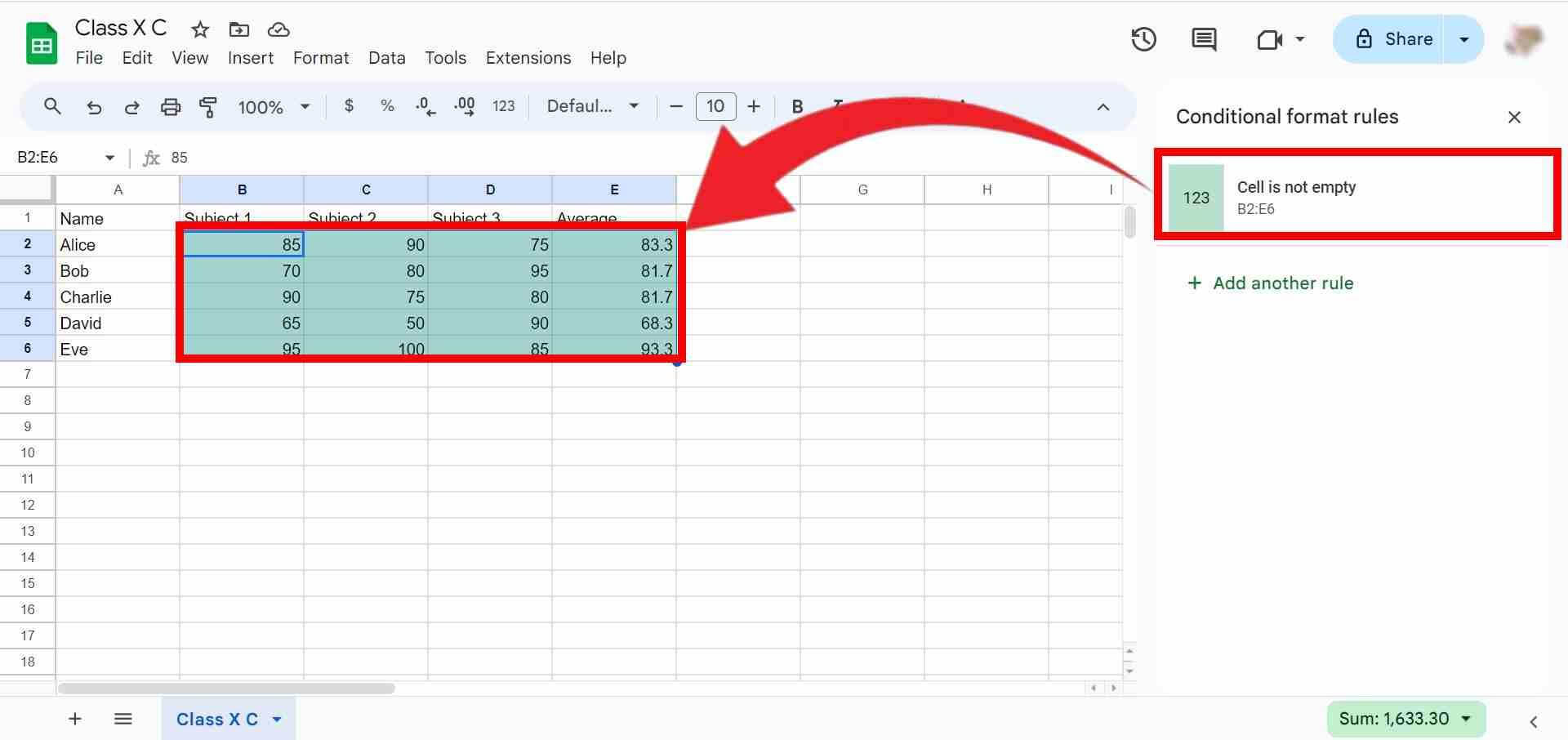The width and height of the screenshot is (1568, 740).
Task: Open the comments panel
Action: click(x=1202, y=38)
